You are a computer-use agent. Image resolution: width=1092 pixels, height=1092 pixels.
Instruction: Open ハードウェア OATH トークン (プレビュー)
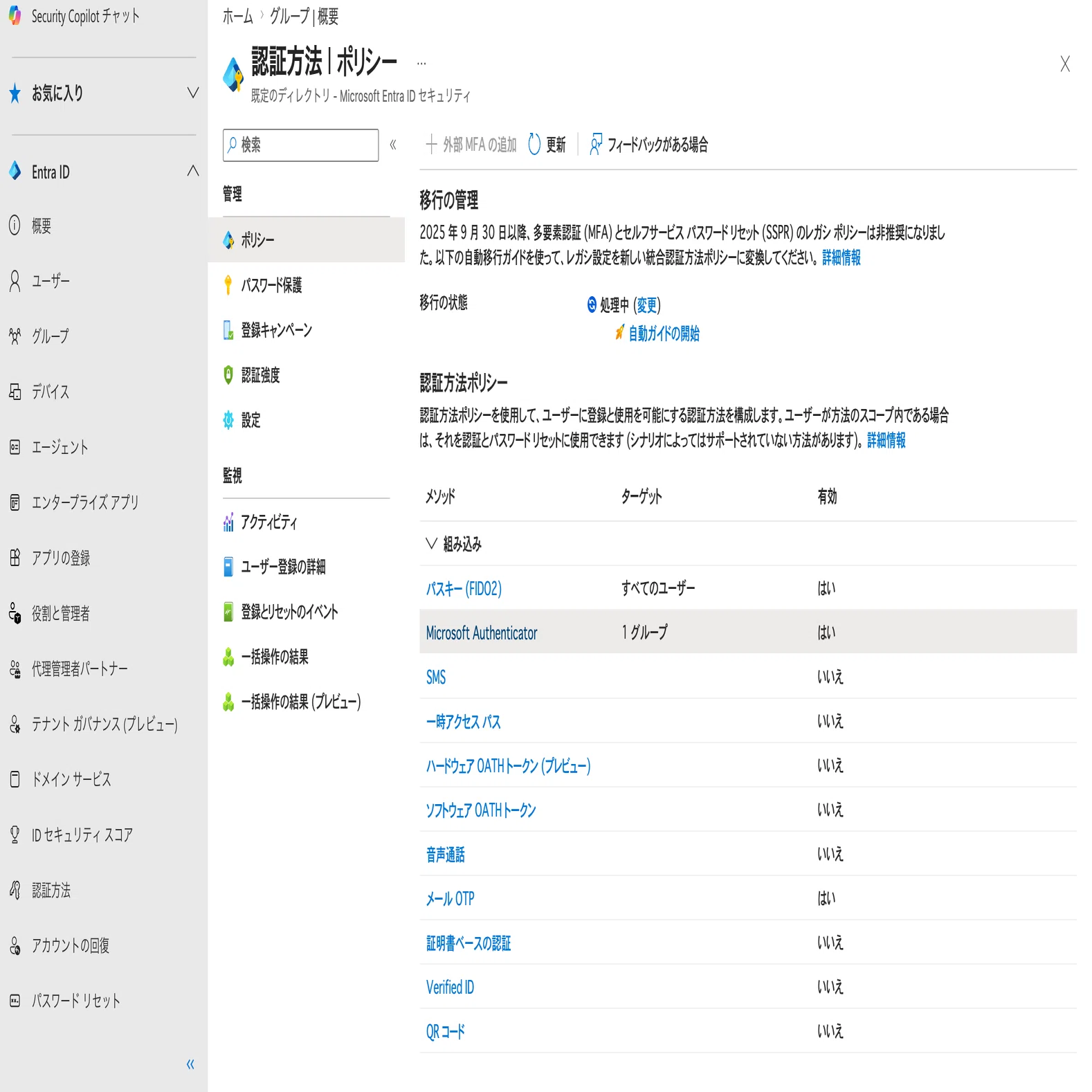tap(509, 765)
